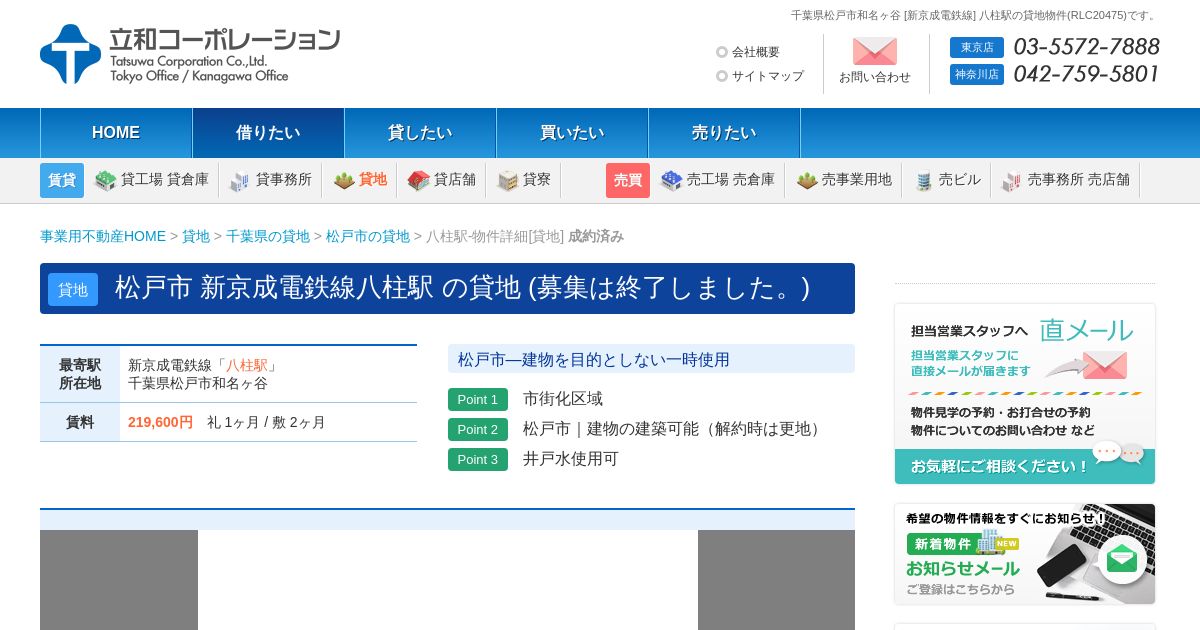Viewport: 1200px width, 630px height.
Task: Go to 松戸市の貸地 breadcrumb link
Action: pyautogui.click(x=368, y=236)
